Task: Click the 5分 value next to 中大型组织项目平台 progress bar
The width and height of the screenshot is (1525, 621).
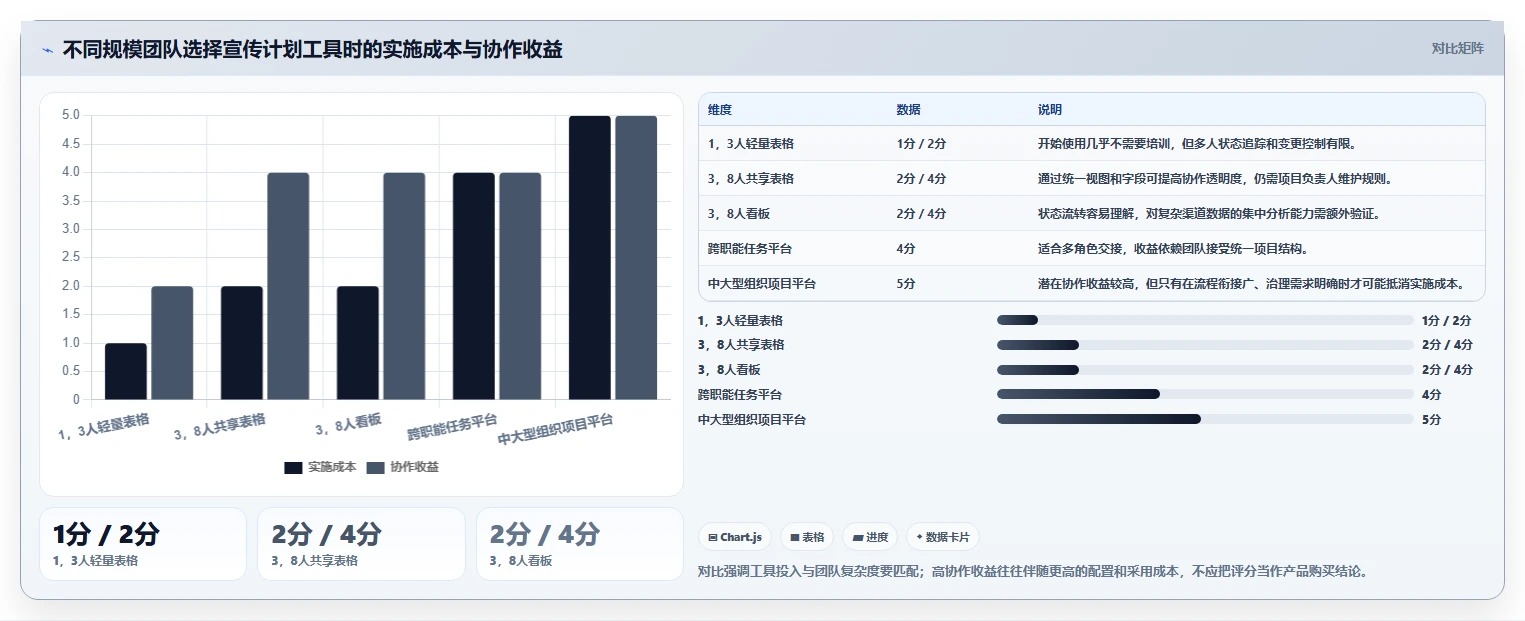Action: (1431, 419)
